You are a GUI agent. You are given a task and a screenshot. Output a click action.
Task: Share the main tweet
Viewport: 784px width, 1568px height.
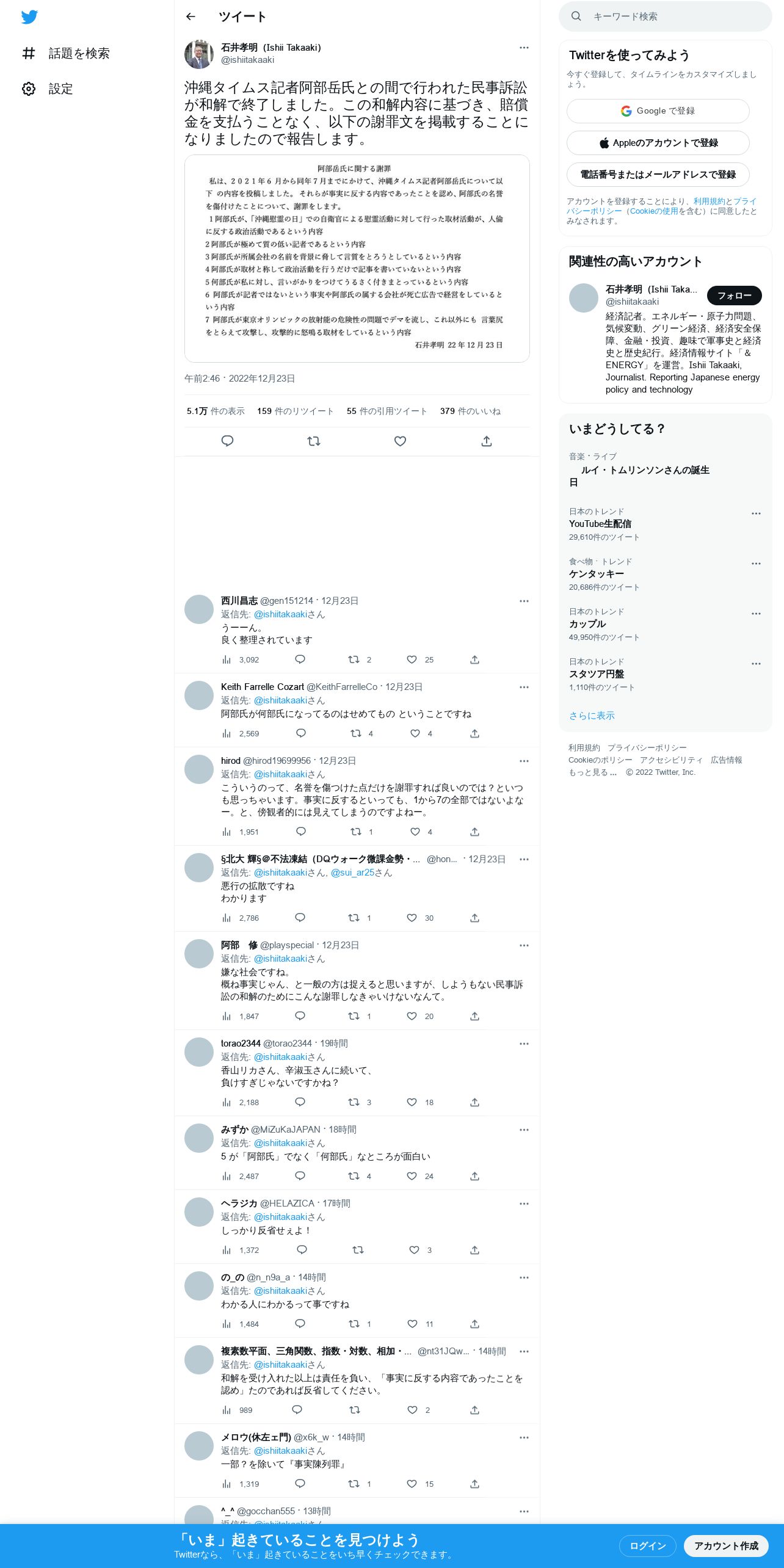(487, 441)
